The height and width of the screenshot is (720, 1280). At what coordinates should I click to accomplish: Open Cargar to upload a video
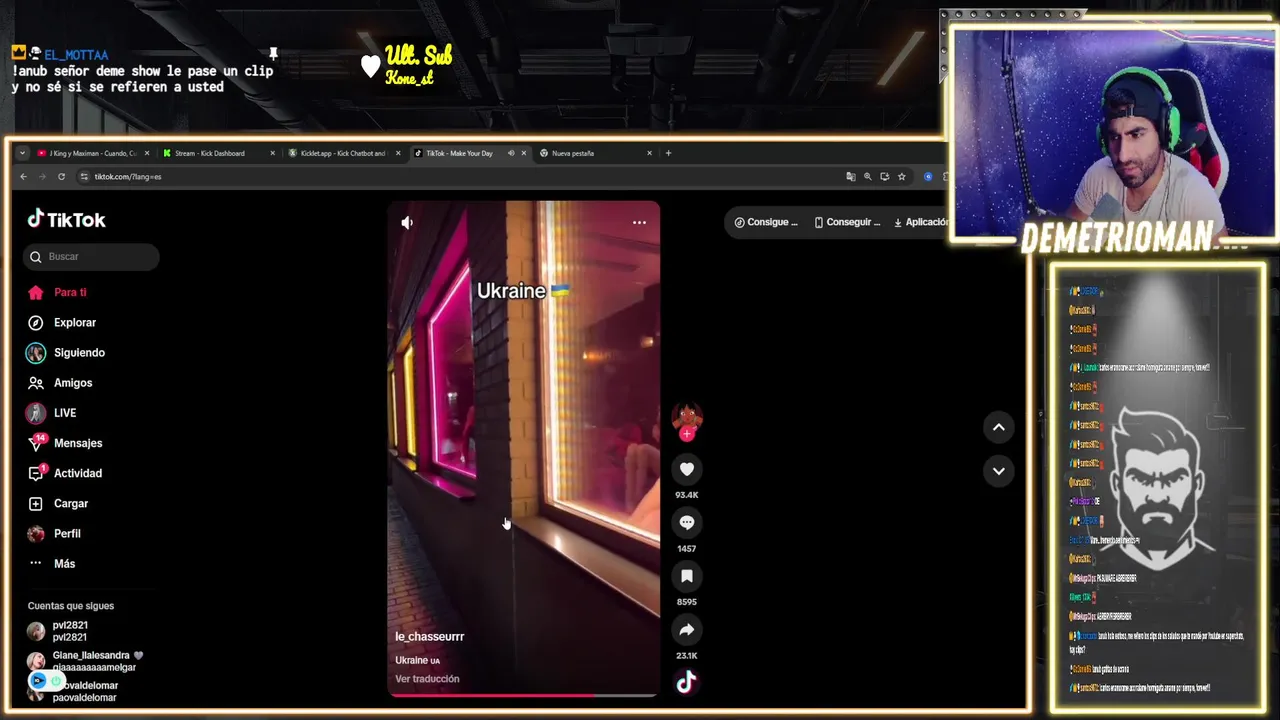tap(57, 503)
